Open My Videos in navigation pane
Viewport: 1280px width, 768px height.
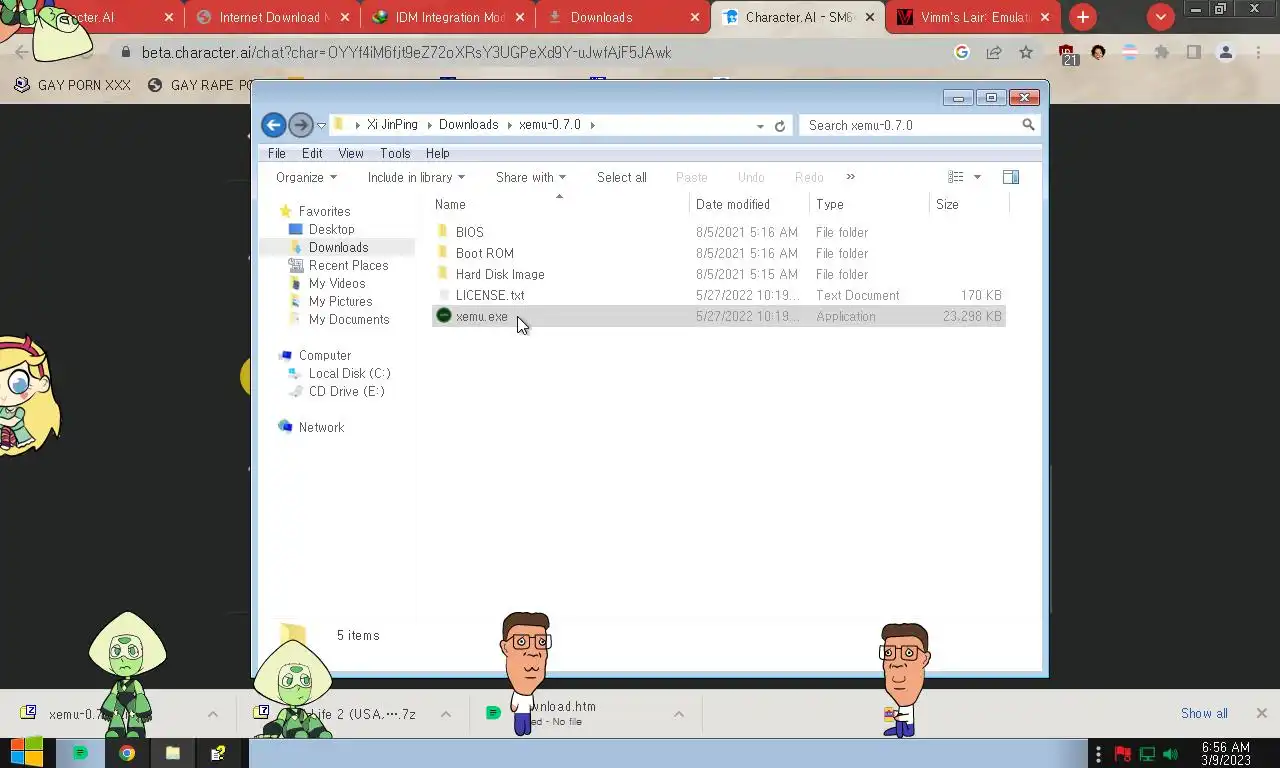point(337,283)
